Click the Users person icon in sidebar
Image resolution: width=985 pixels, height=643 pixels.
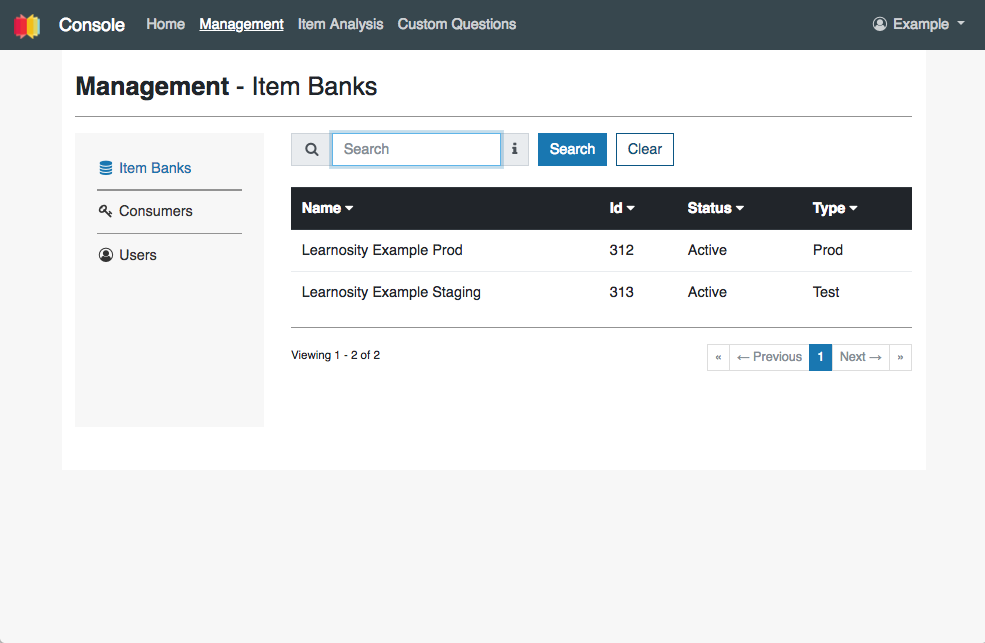pos(106,255)
